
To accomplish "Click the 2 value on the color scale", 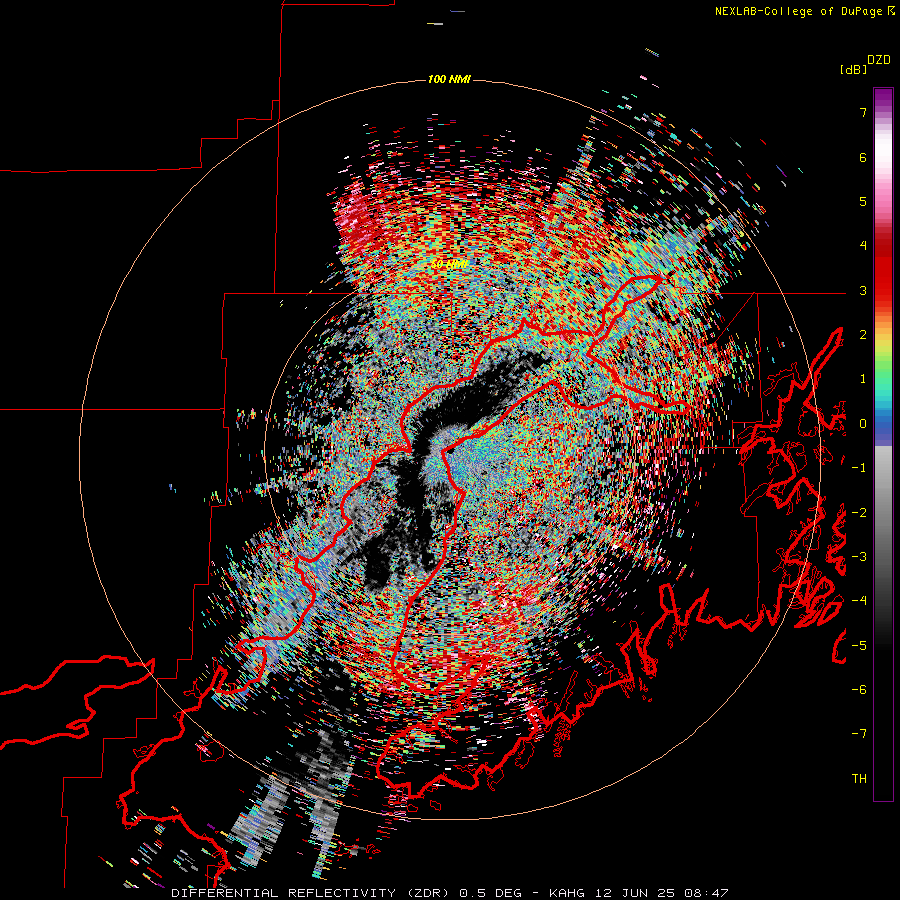I will [x=863, y=335].
